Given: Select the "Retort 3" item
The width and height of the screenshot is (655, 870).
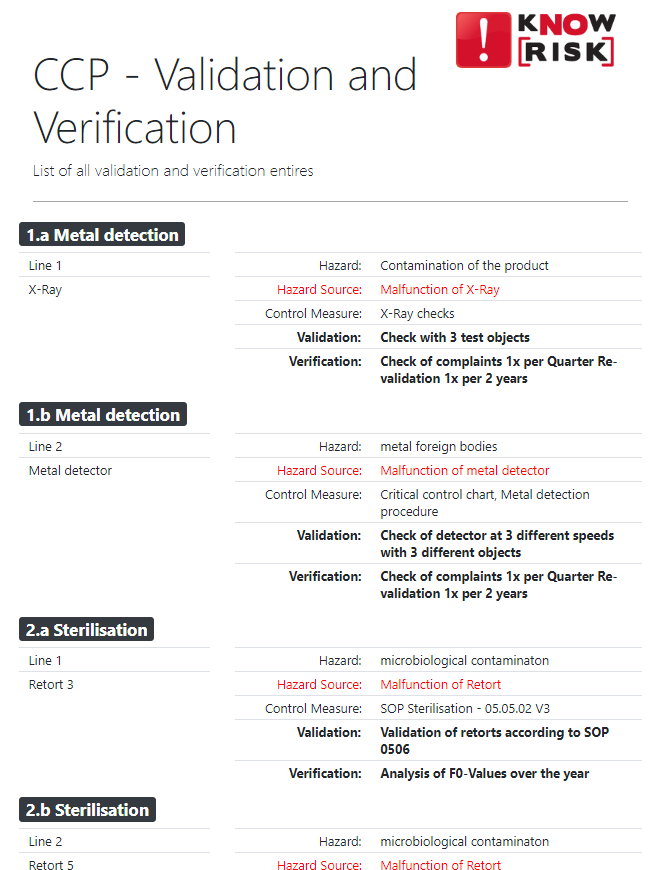Looking at the screenshot, I should 51,685.
